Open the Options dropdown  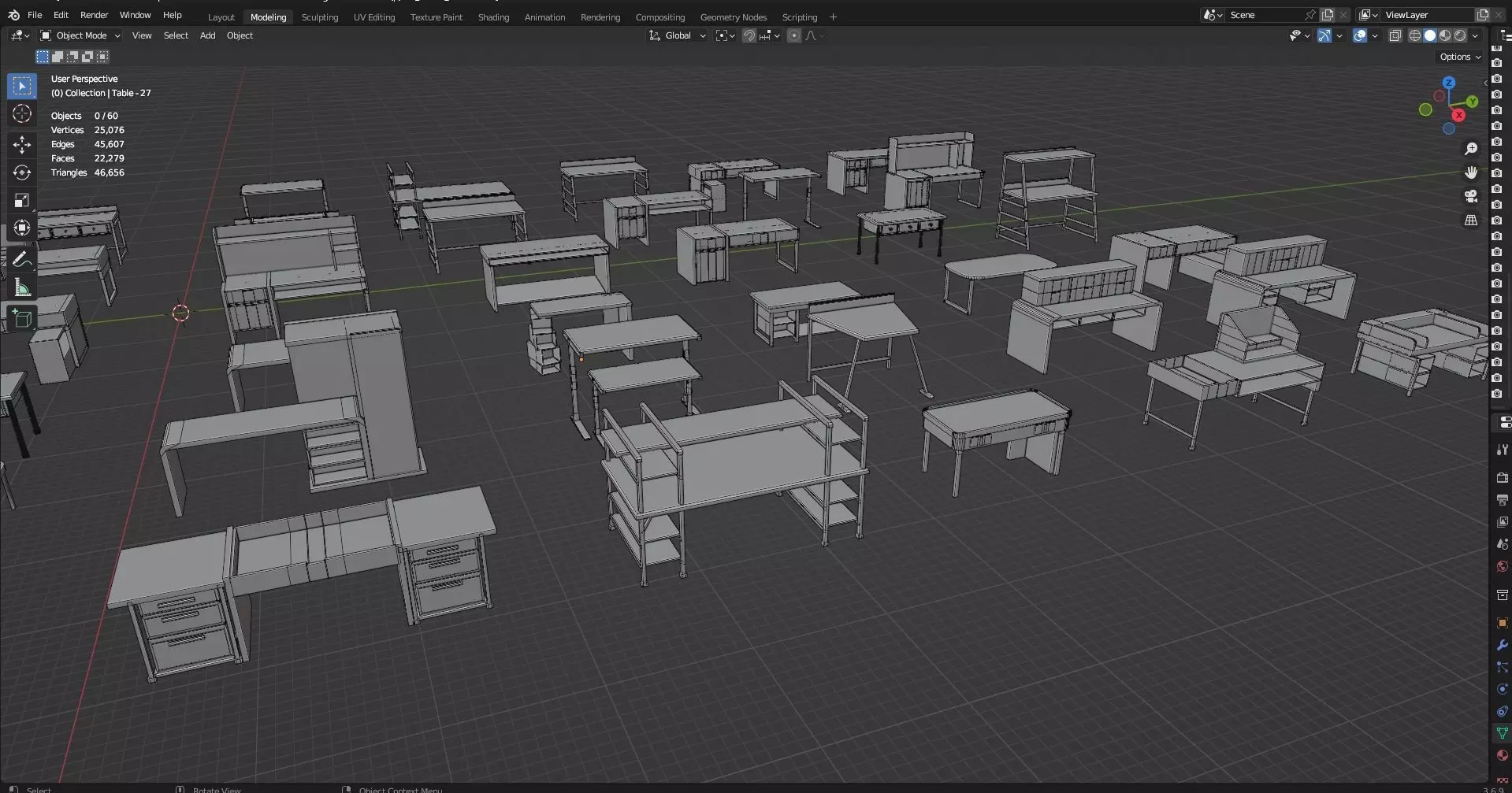coord(1460,57)
